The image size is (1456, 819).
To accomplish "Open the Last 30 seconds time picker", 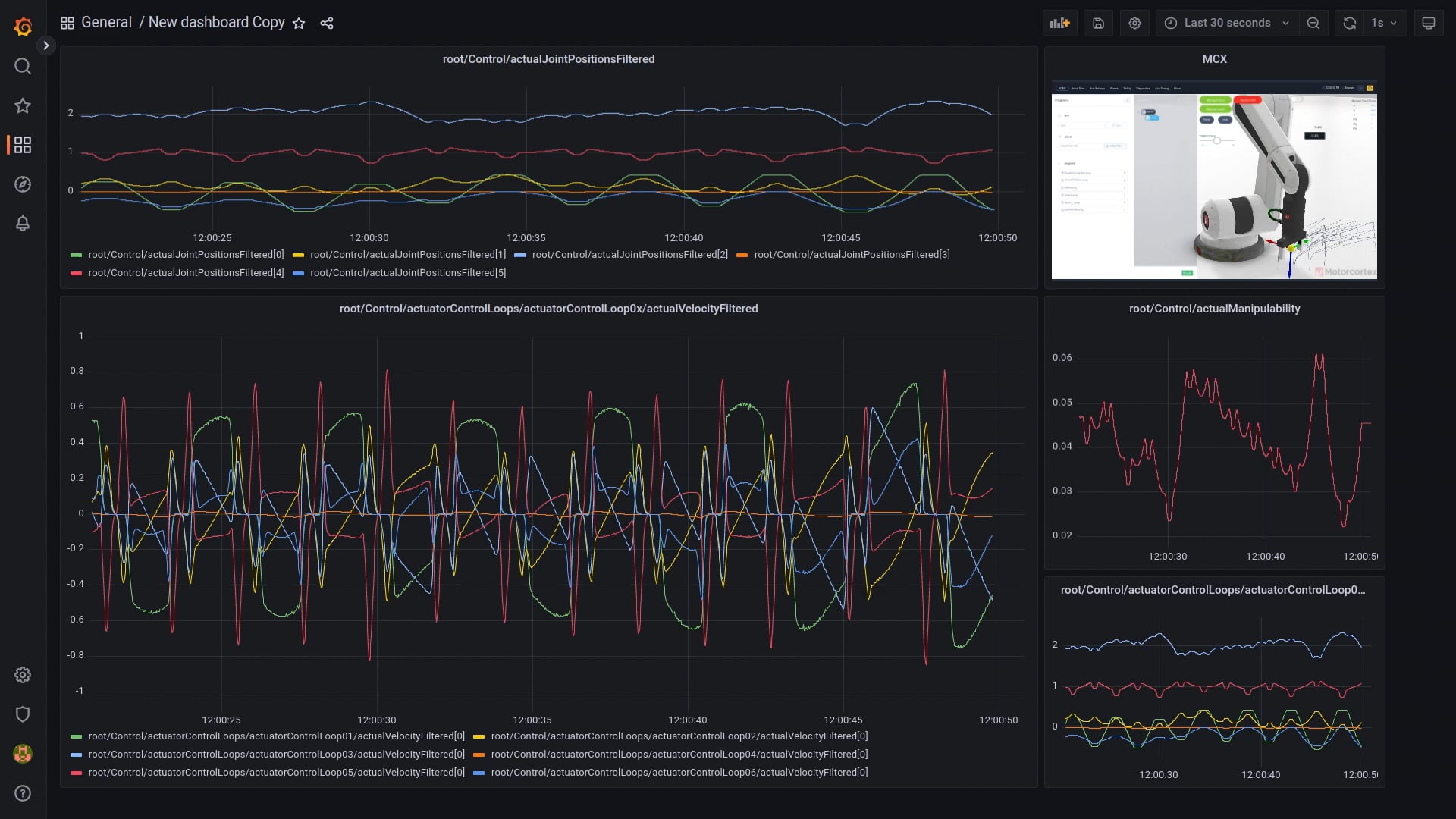I will [1226, 23].
